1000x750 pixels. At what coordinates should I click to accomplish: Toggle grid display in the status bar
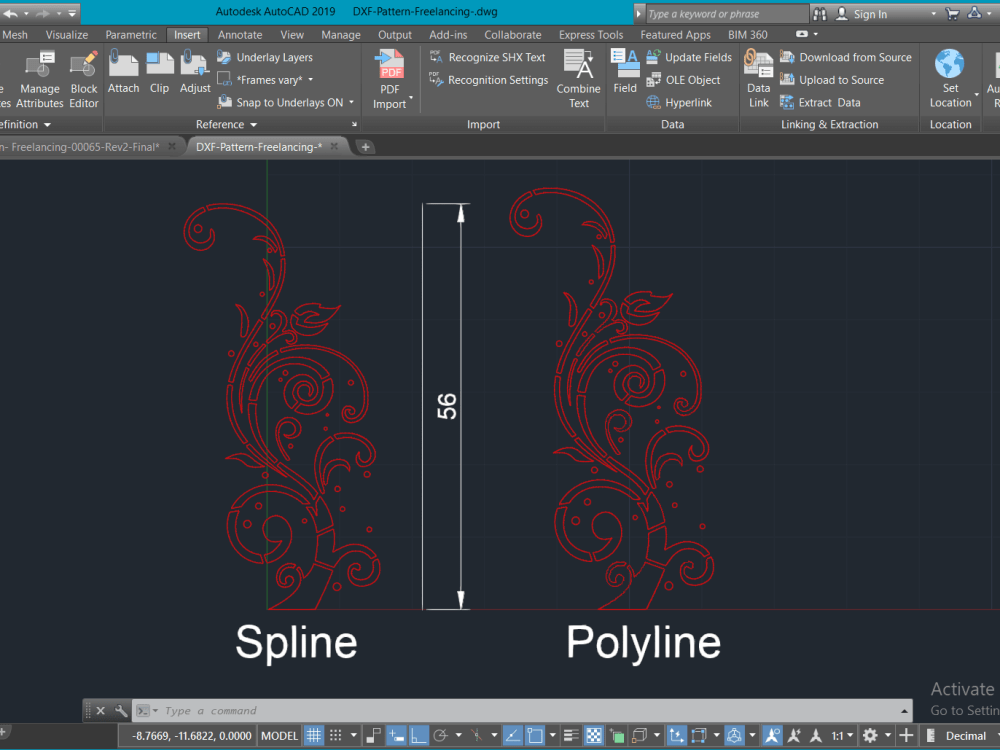pos(313,735)
